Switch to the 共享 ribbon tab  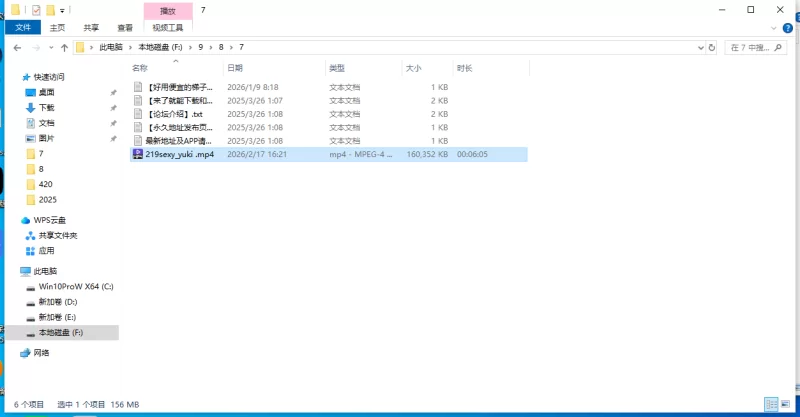coord(91,28)
